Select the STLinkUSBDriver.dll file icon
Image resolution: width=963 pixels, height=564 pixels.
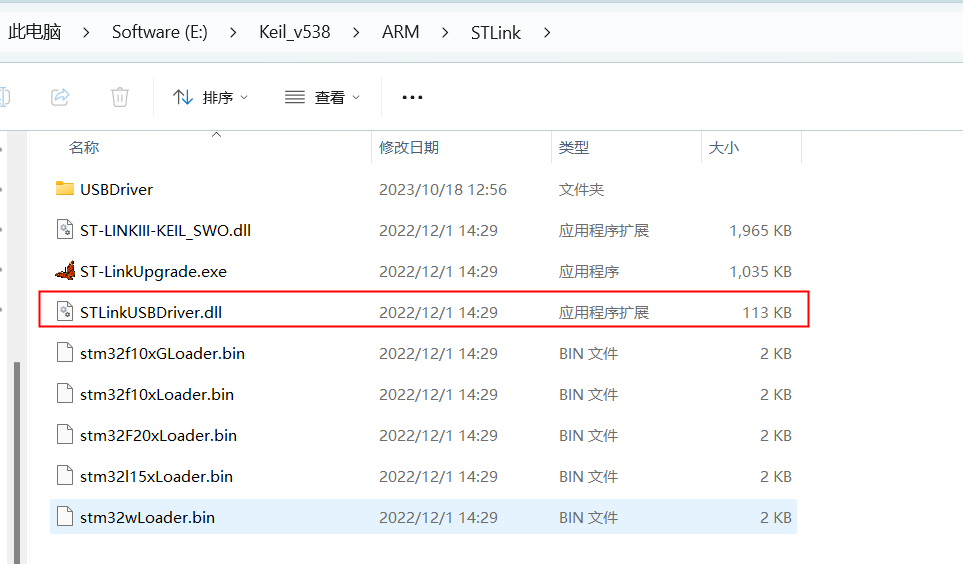coord(65,312)
